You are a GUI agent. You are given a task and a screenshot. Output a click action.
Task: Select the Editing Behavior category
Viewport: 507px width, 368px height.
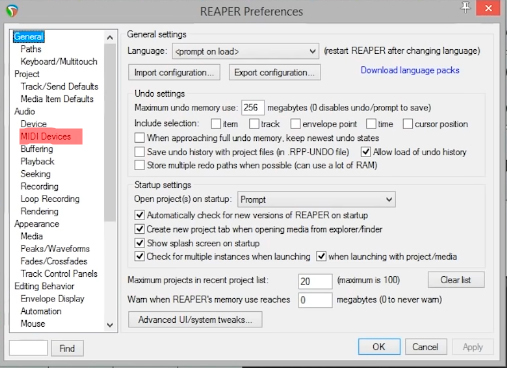(44, 286)
